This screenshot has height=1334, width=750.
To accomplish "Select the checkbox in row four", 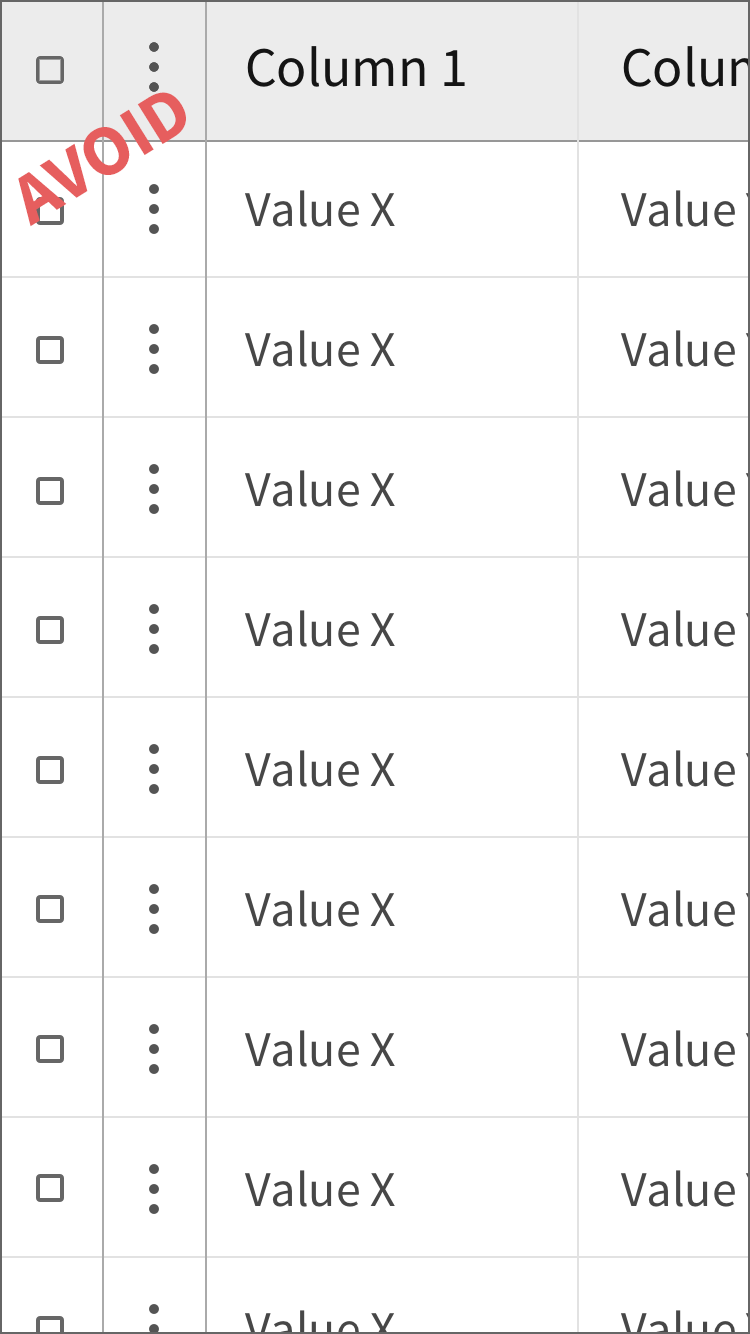I will pos(51,629).
